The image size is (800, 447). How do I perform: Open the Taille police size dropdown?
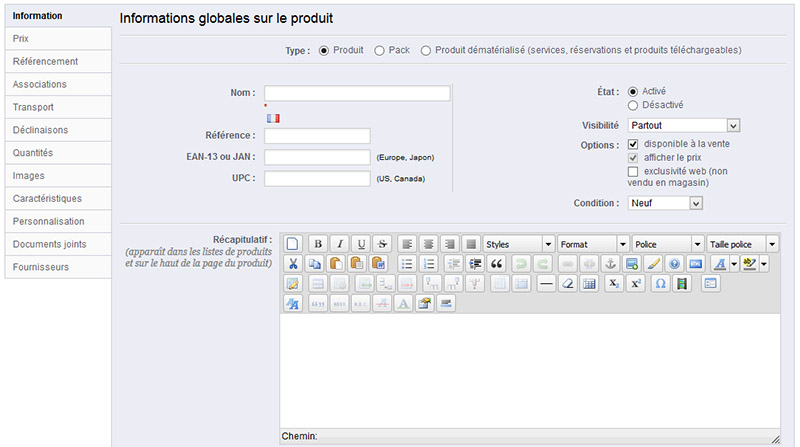(742, 244)
